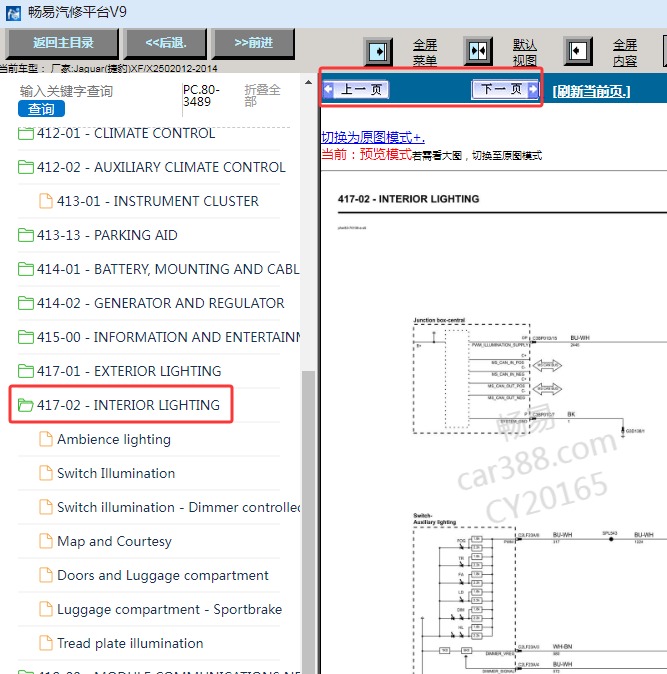
Task: Click the blue 查询 search button
Action: click(41, 109)
